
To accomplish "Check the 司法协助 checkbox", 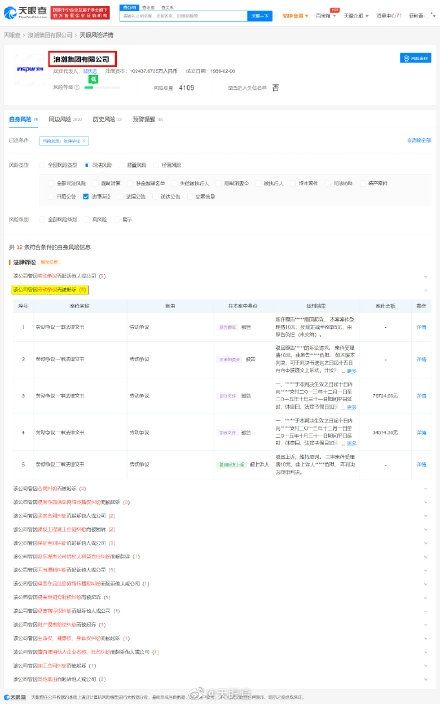I will 339,184.
